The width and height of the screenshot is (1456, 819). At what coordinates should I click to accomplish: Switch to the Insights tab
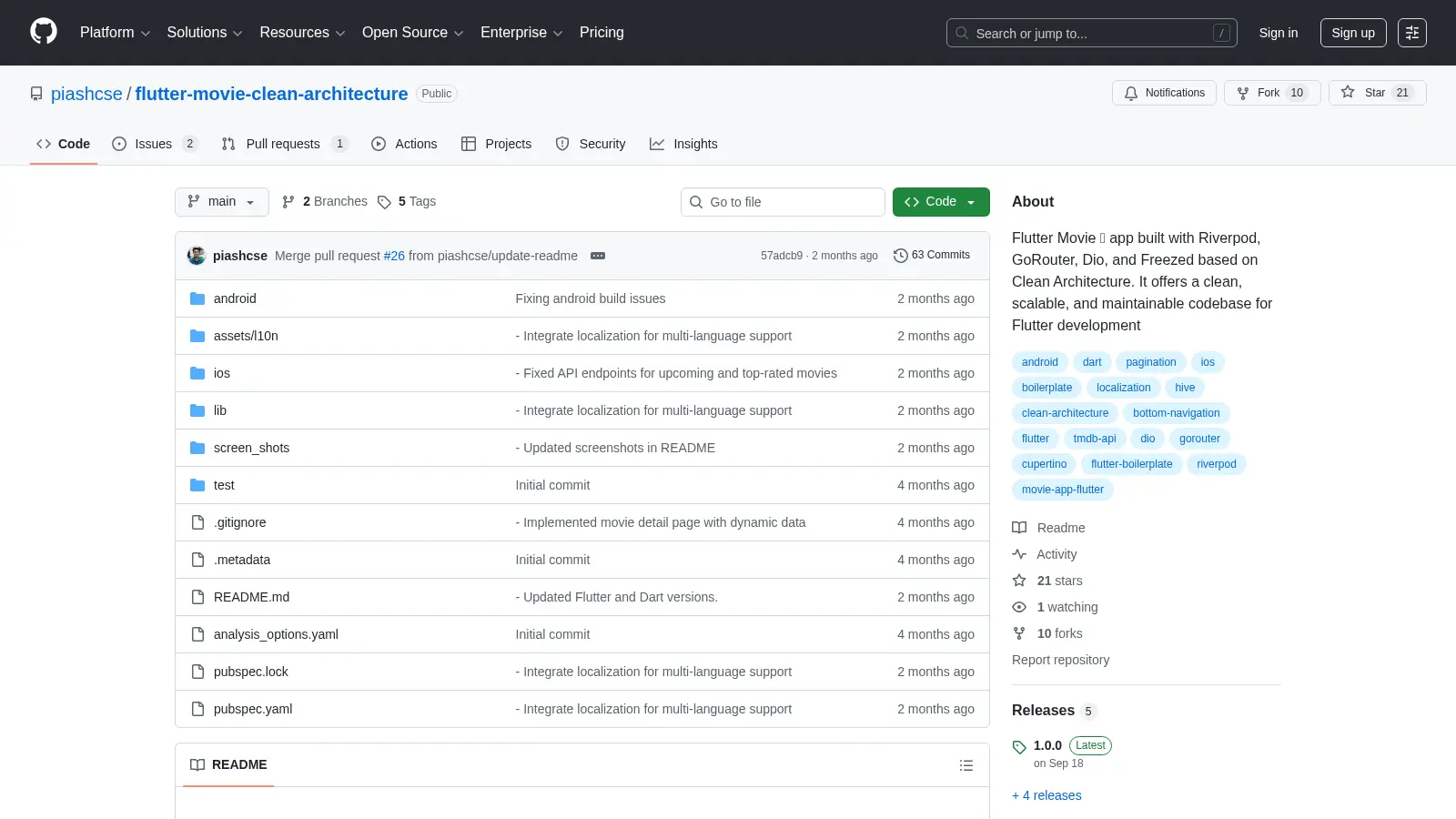[683, 144]
